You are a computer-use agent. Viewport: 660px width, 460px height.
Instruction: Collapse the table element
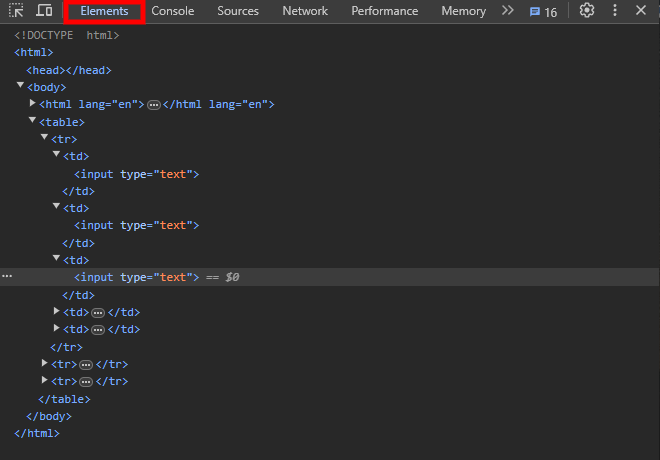pos(32,120)
